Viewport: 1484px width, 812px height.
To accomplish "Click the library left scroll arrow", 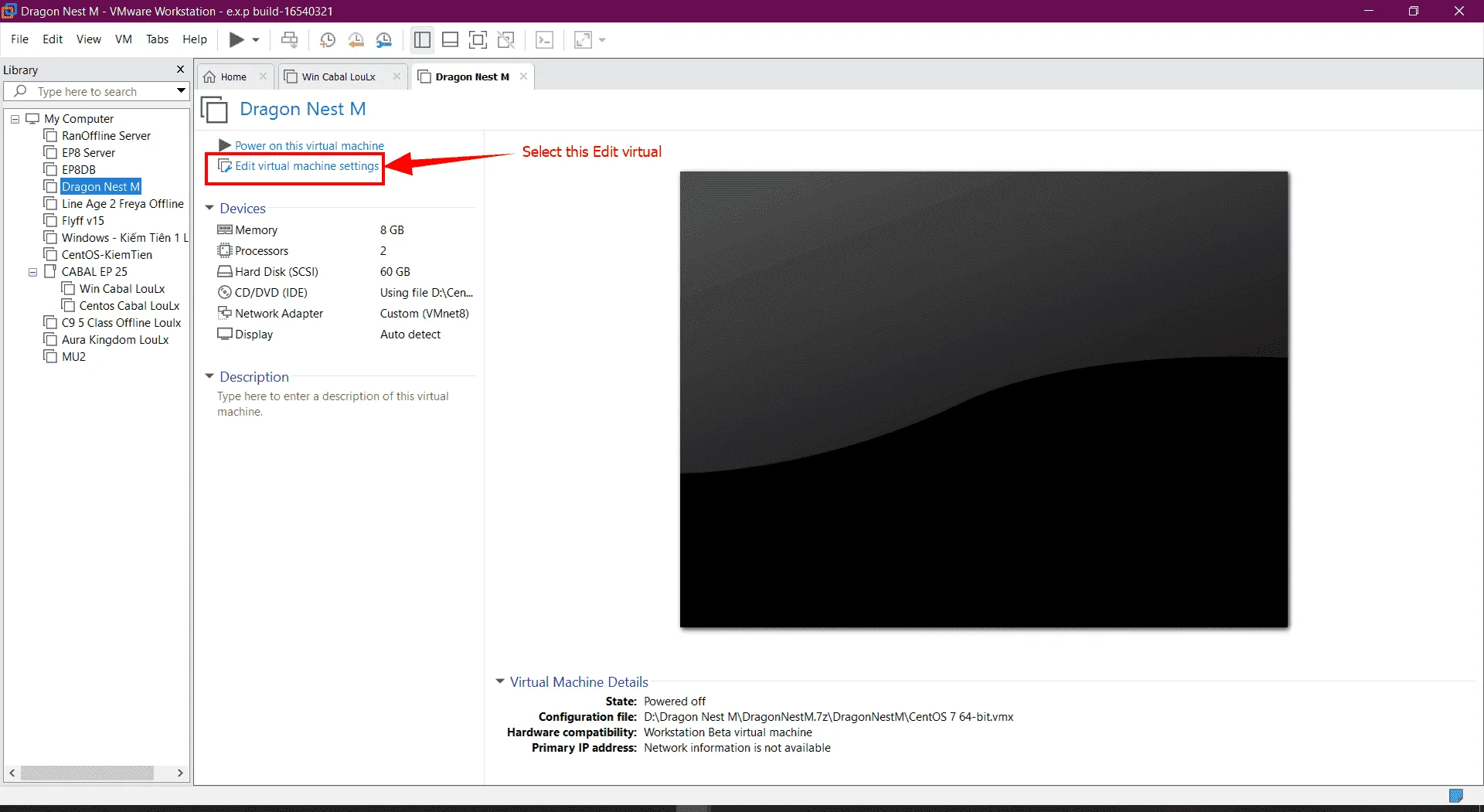I will 12,773.
